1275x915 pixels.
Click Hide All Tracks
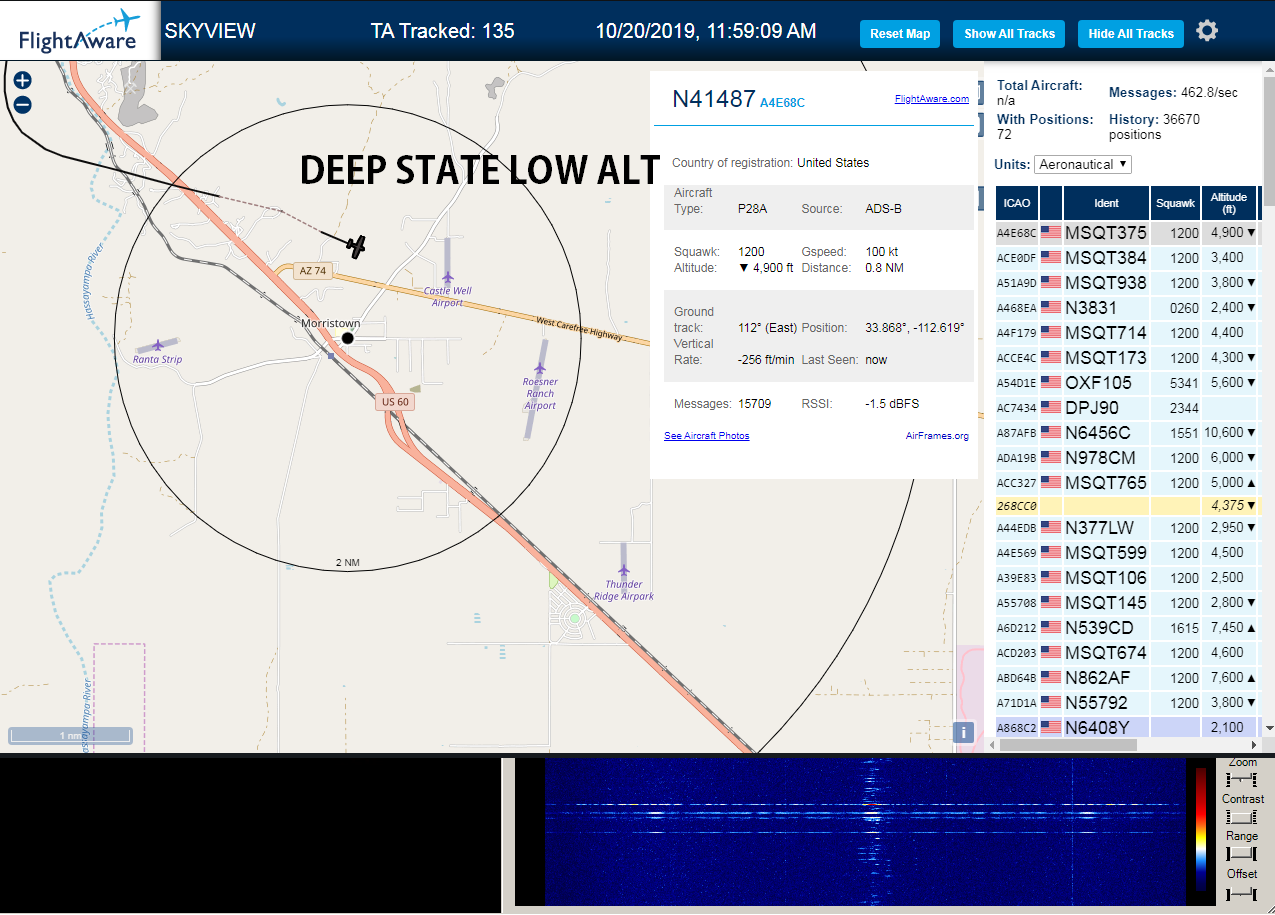pos(1131,33)
